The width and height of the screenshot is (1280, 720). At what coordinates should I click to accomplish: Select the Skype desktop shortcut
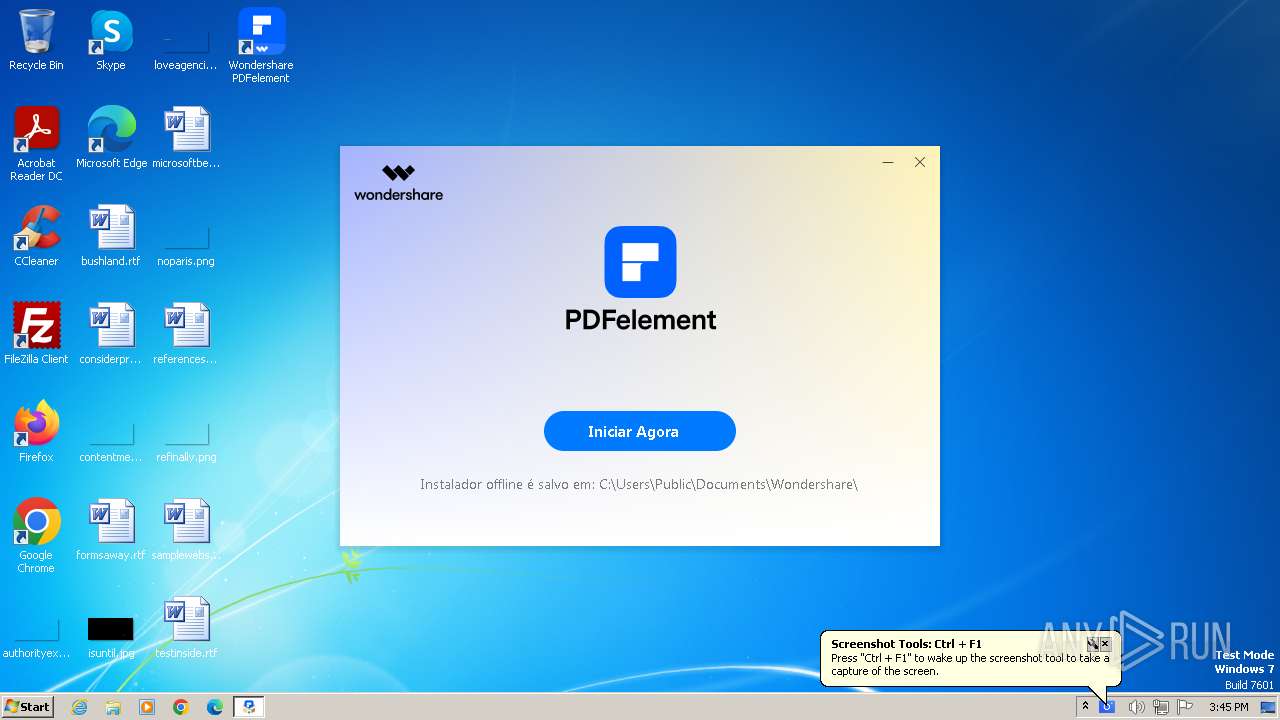click(x=111, y=41)
